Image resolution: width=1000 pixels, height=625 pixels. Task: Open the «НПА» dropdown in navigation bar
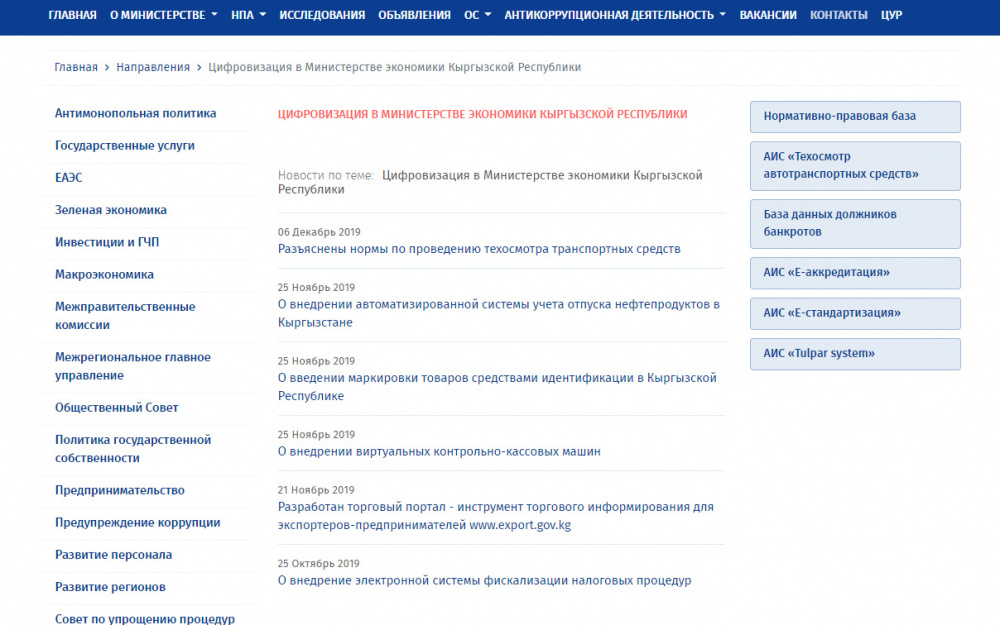tap(248, 15)
